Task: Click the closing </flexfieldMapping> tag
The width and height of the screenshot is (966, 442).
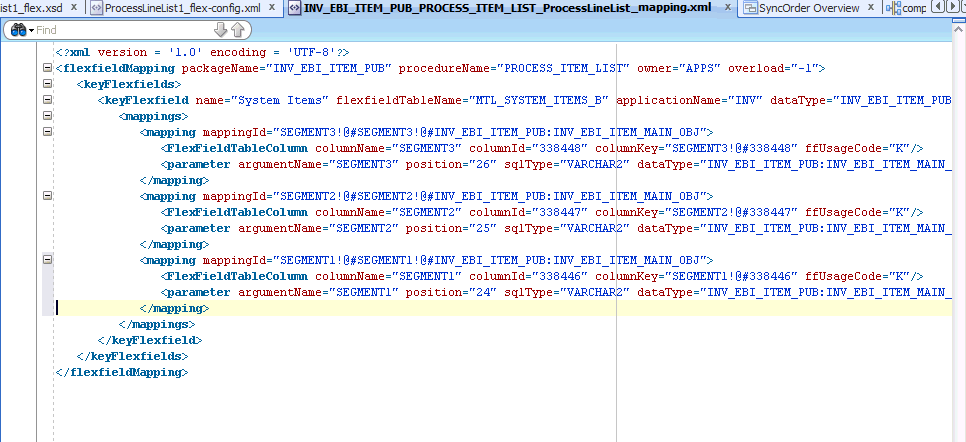Action: coord(121,372)
